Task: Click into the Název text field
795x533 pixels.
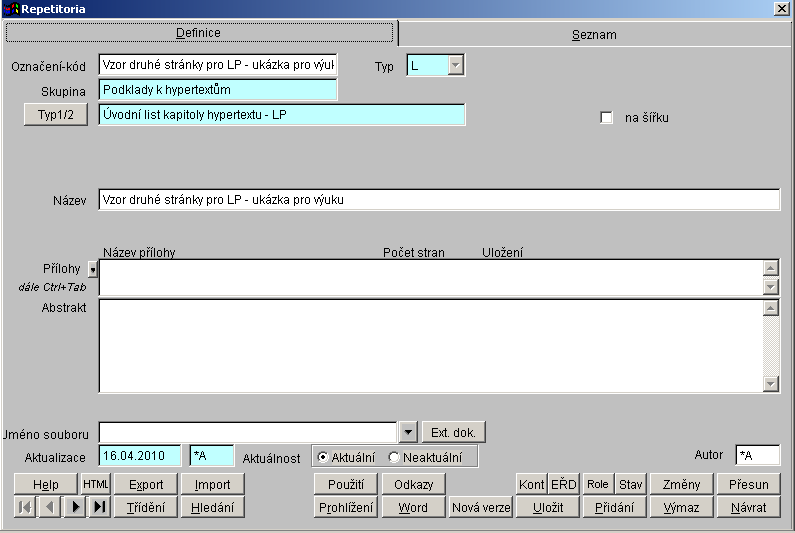Action: click(x=438, y=200)
